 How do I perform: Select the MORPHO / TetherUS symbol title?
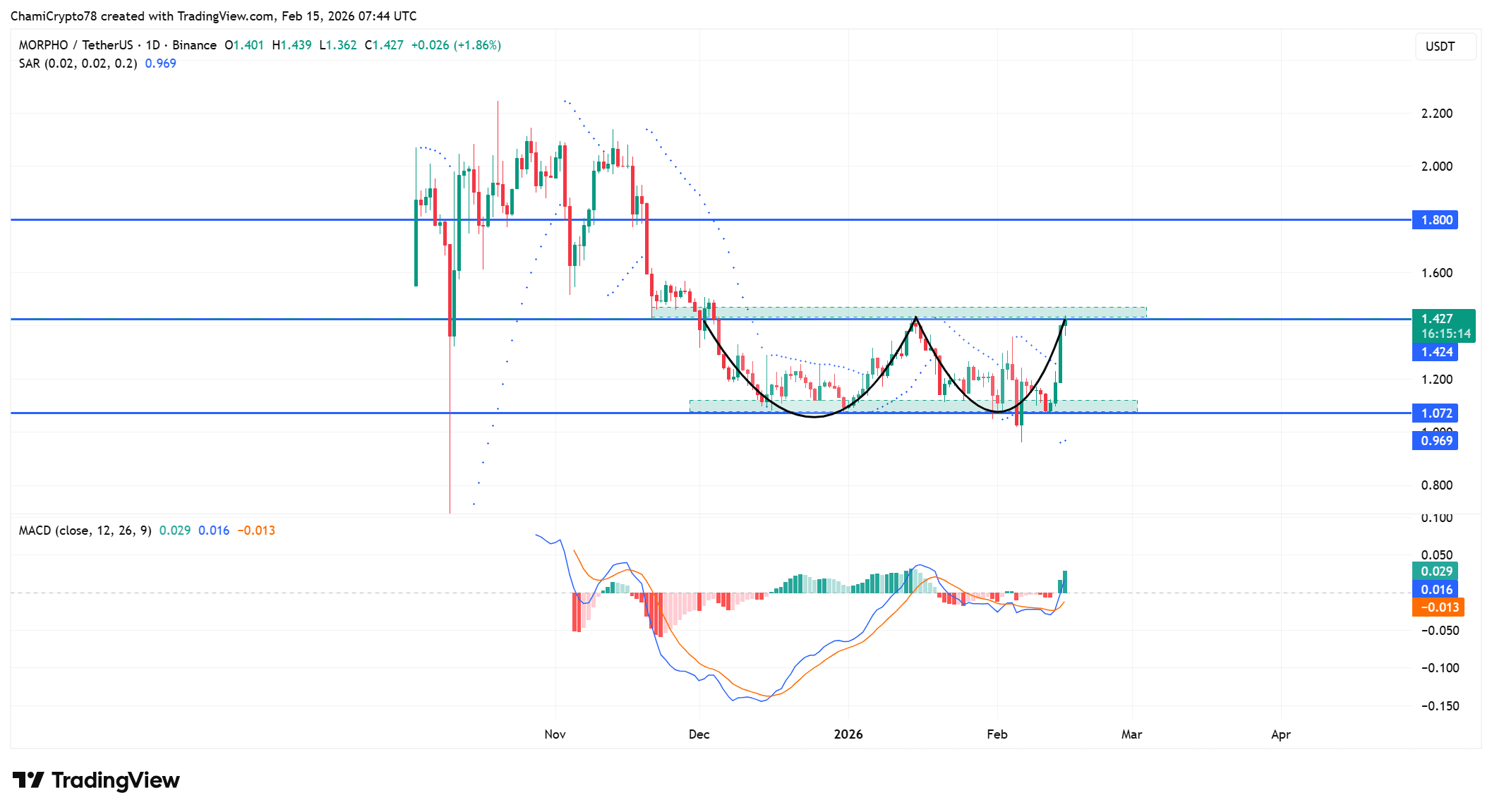coord(76,45)
